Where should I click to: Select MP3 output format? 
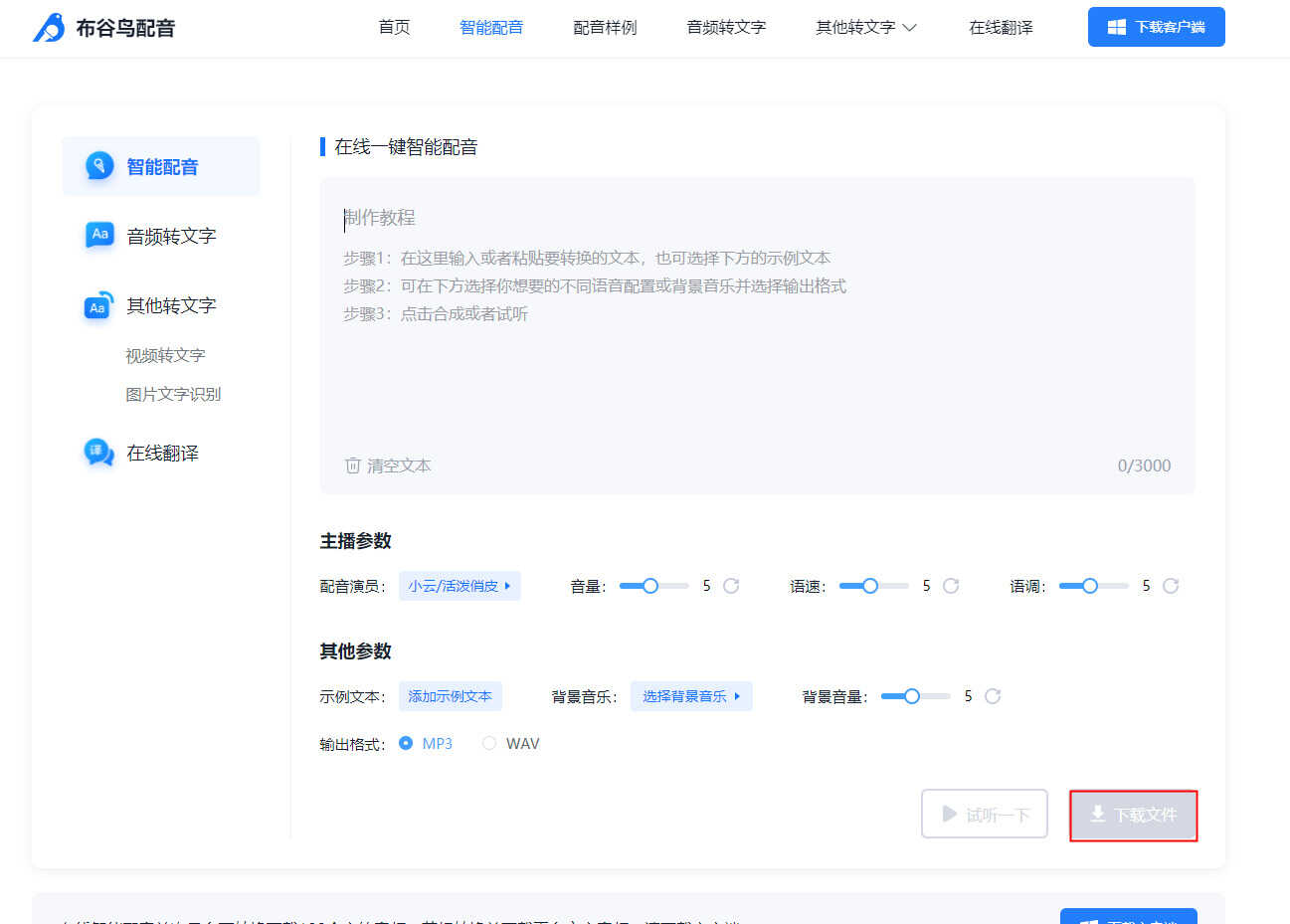click(x=406, y=743)
